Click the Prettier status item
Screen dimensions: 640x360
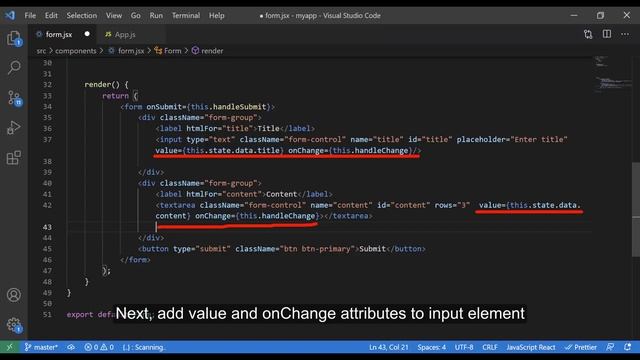(581, 347)
